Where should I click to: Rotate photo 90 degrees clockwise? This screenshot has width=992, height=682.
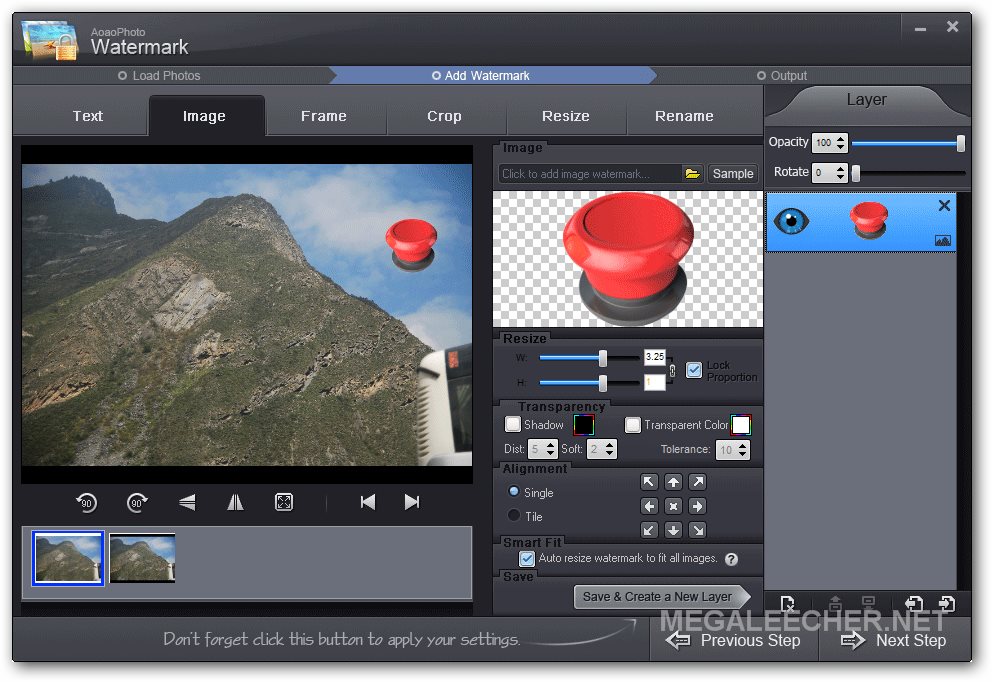(137, 502)
